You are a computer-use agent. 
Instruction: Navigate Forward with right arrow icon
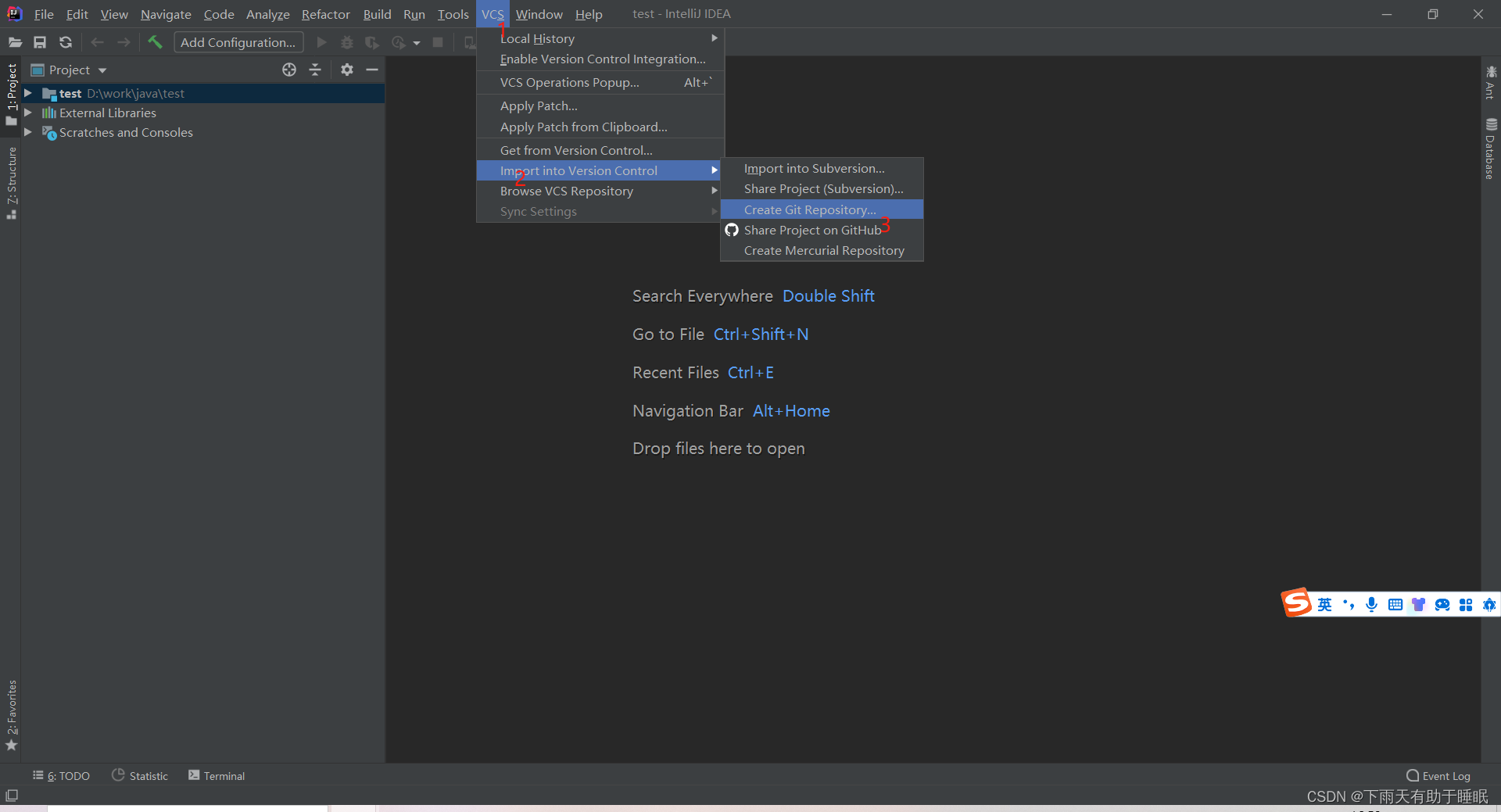124,42
